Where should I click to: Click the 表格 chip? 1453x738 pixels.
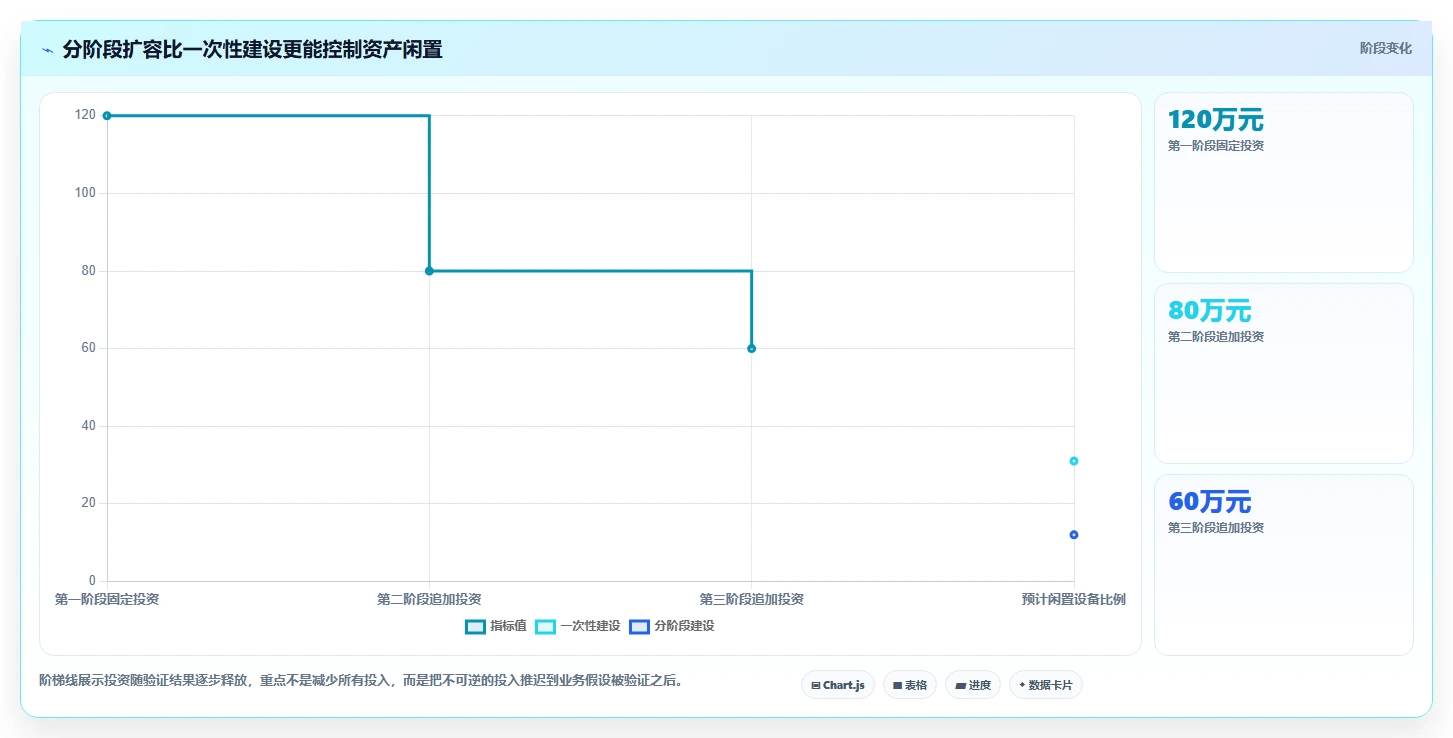tap(910, 685)
